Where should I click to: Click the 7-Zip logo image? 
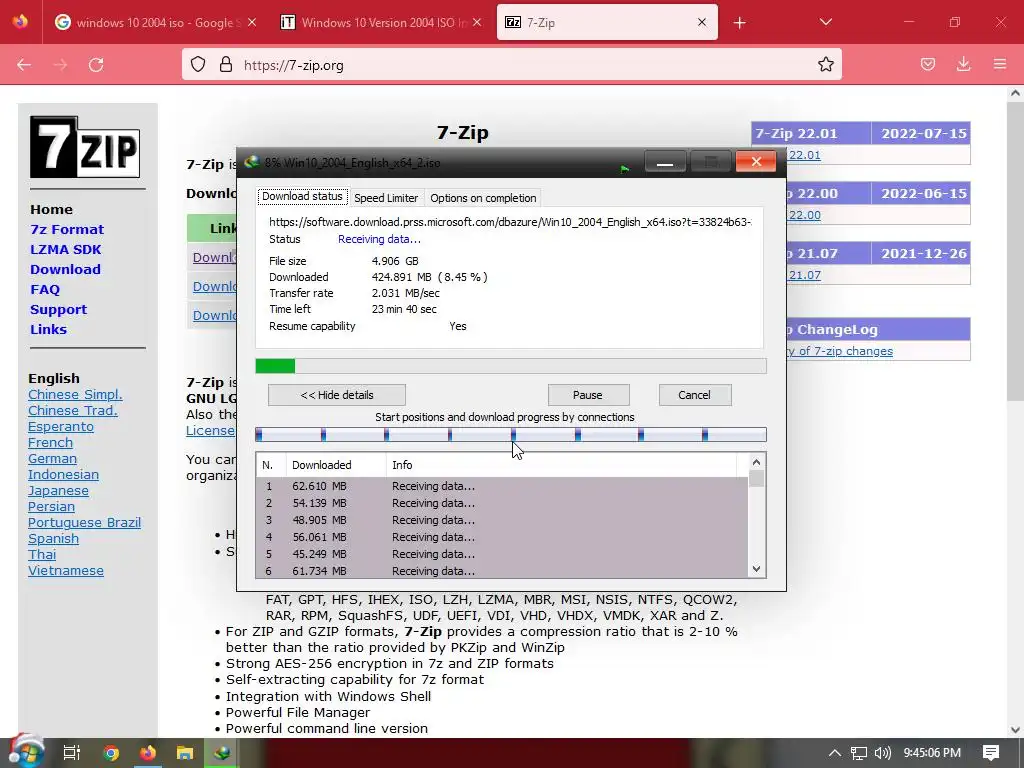click(85, 147)
